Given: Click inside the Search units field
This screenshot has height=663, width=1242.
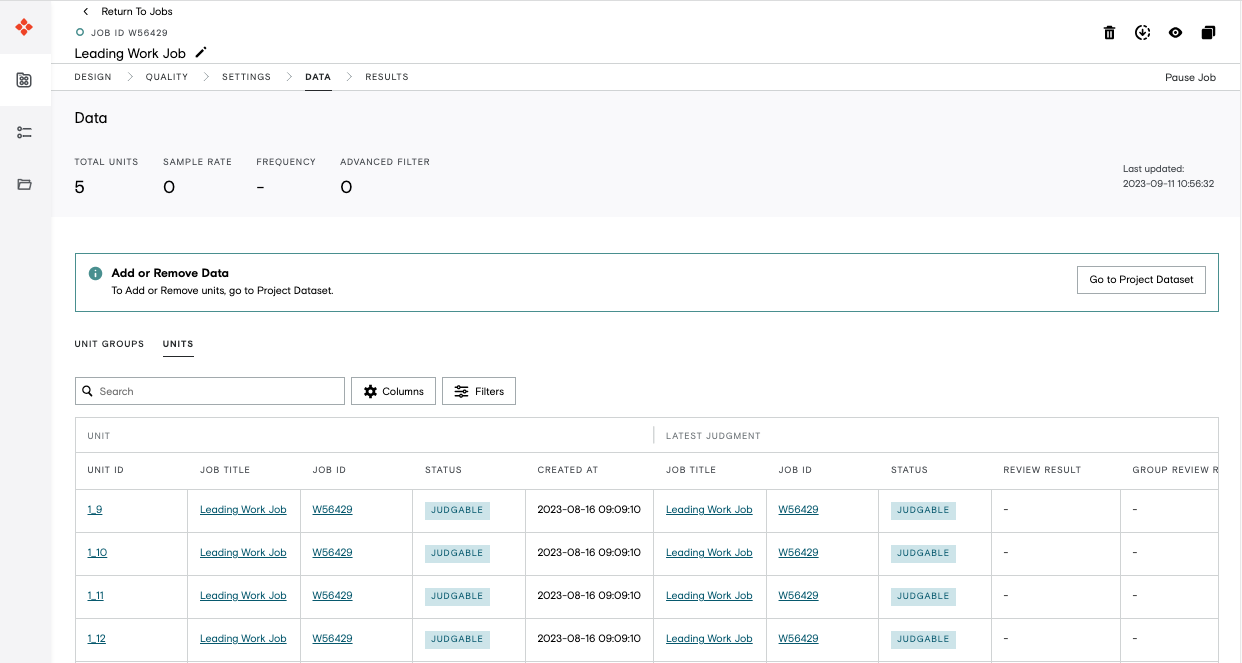Looking at the screenshot, I should pos(209,391).
